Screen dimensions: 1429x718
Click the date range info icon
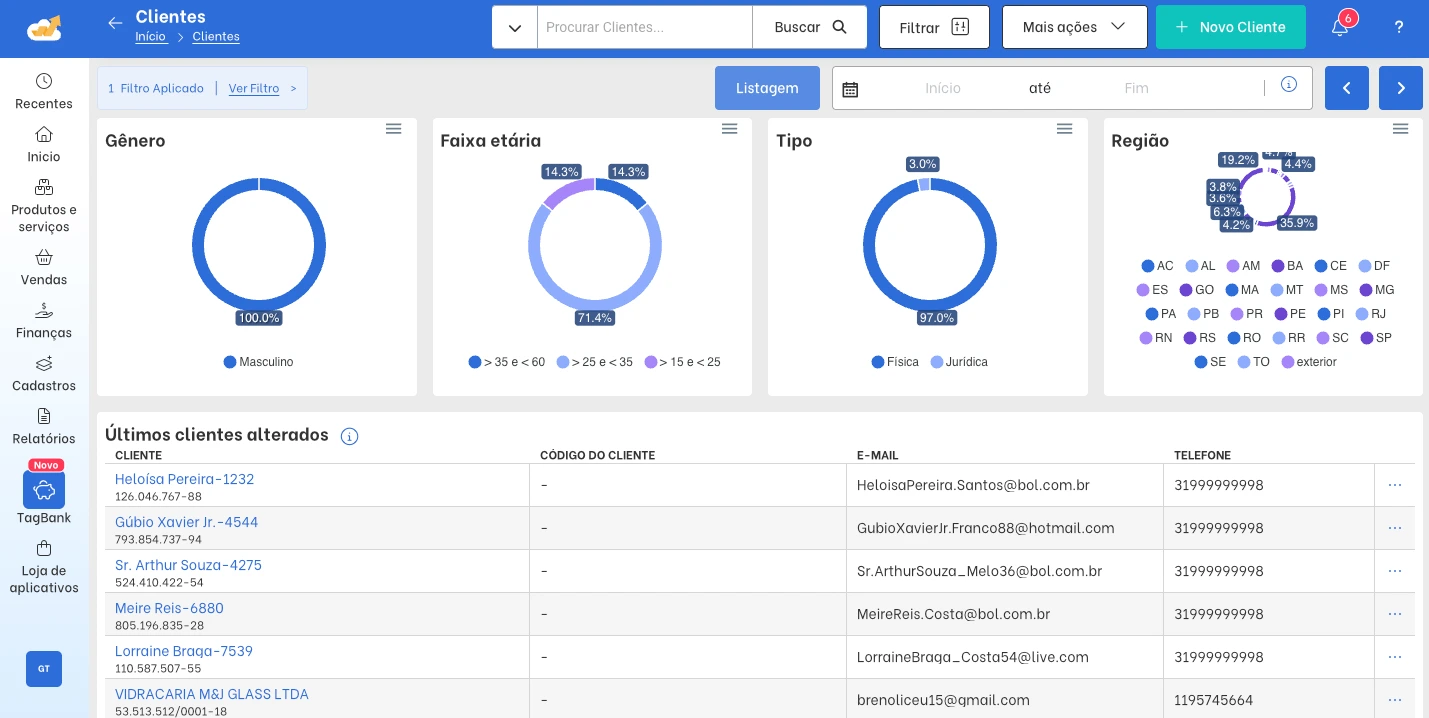(1289, 84)
